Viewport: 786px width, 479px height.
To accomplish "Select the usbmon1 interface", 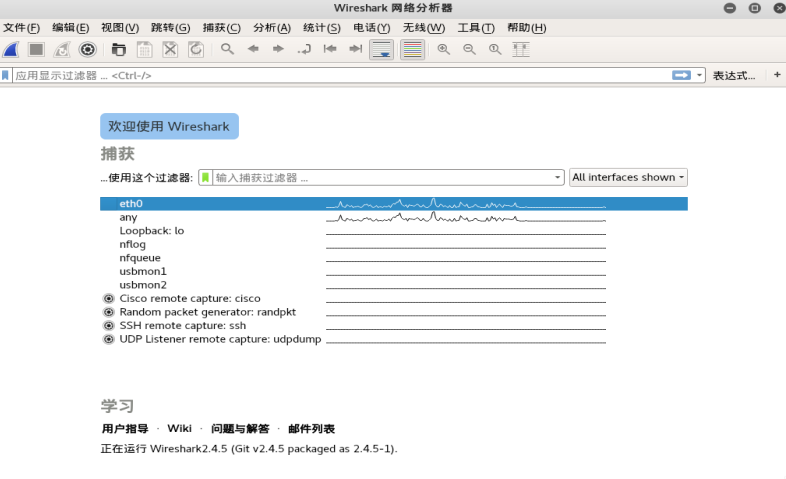I will point(394,271).
